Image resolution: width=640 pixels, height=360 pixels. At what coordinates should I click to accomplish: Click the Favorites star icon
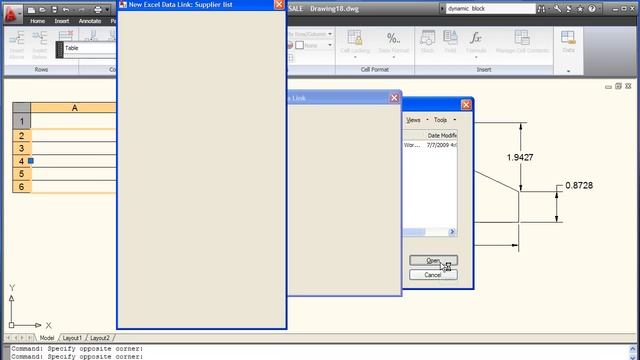[x=580, y=9]
